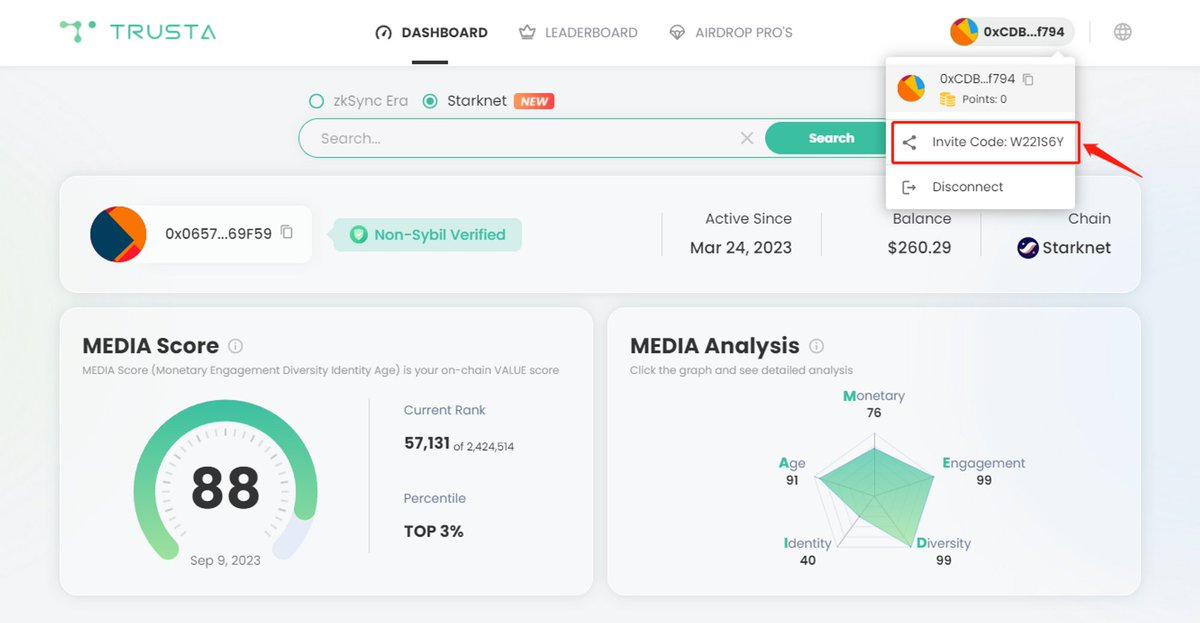Click MEDIA Analysis info icon

pos(816,346)
